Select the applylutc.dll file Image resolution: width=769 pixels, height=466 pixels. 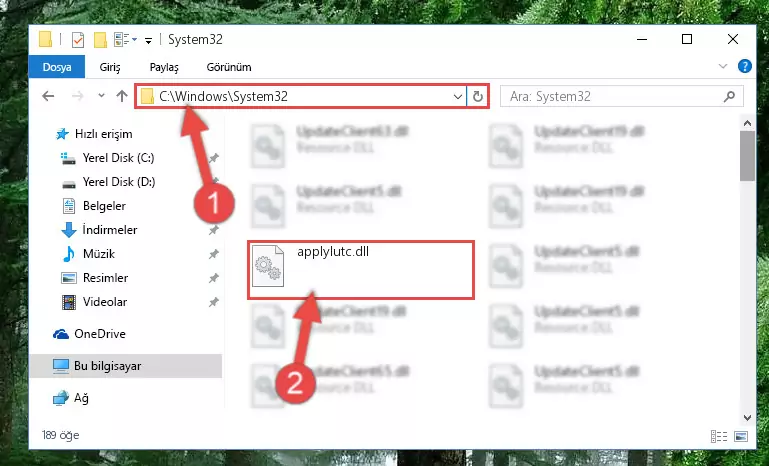click(360, 269)
